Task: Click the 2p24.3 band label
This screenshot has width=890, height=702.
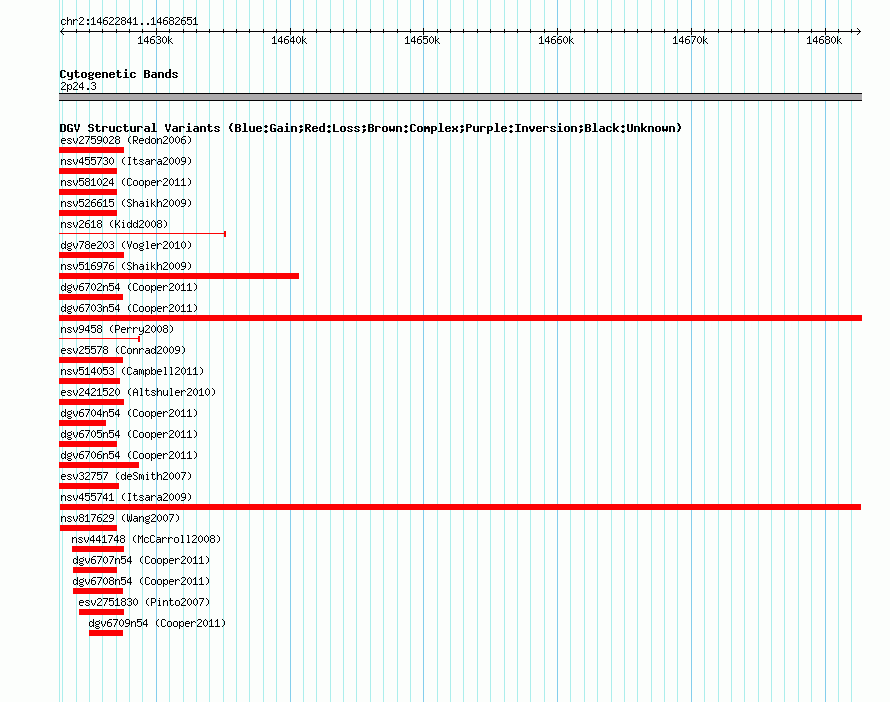Action: tap(78, 86)
